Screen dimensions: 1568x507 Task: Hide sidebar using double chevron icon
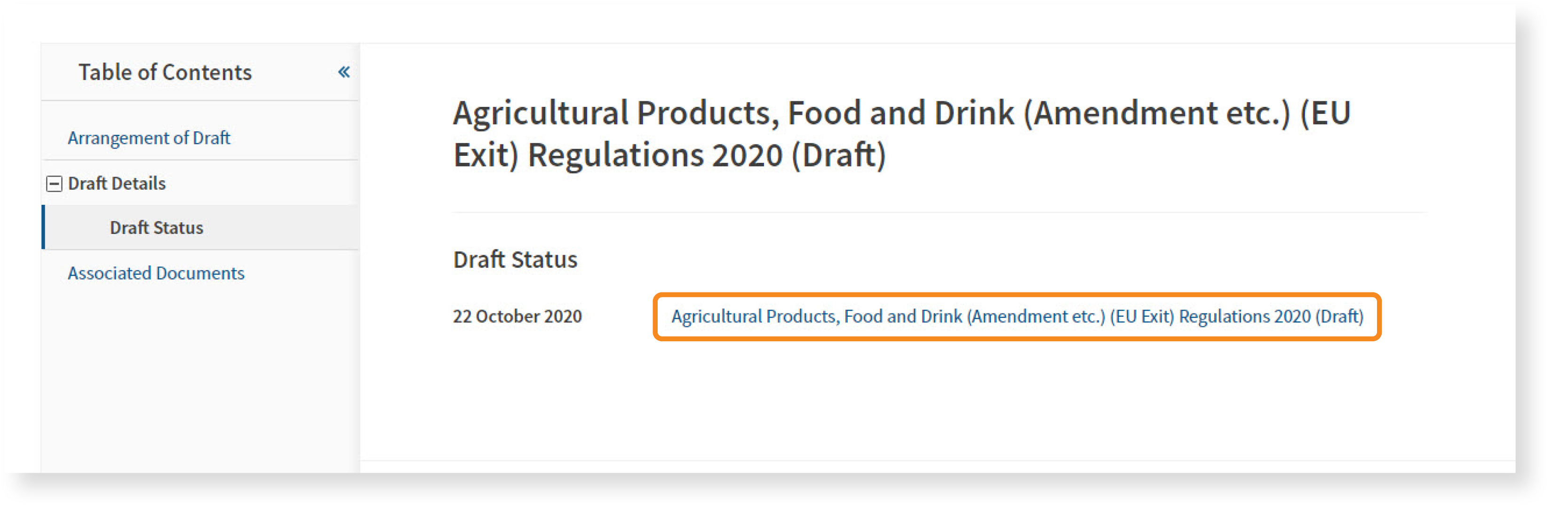tap(343, 72)
